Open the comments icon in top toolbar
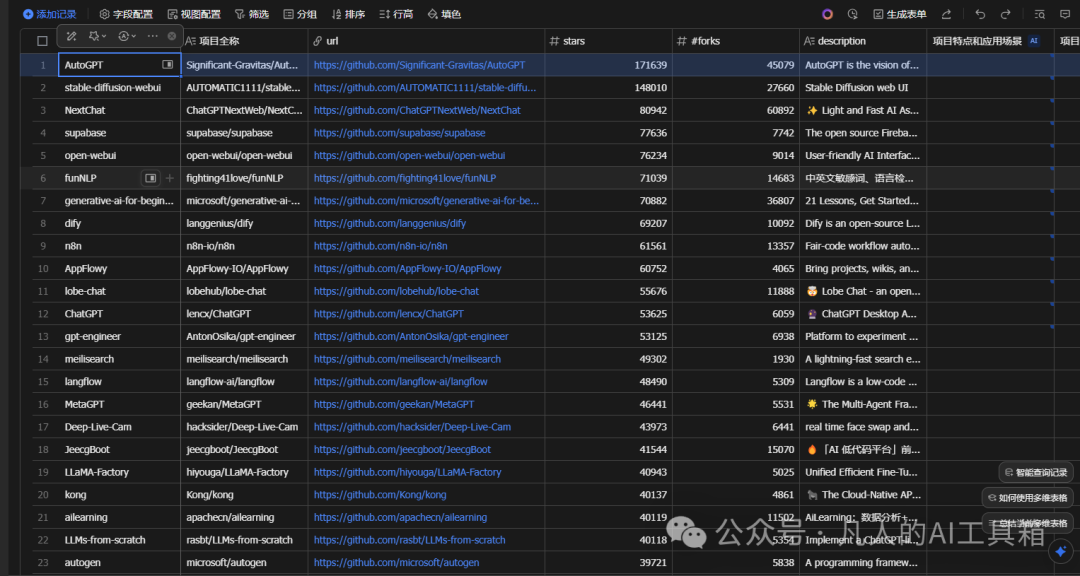 pos(1065,14)
